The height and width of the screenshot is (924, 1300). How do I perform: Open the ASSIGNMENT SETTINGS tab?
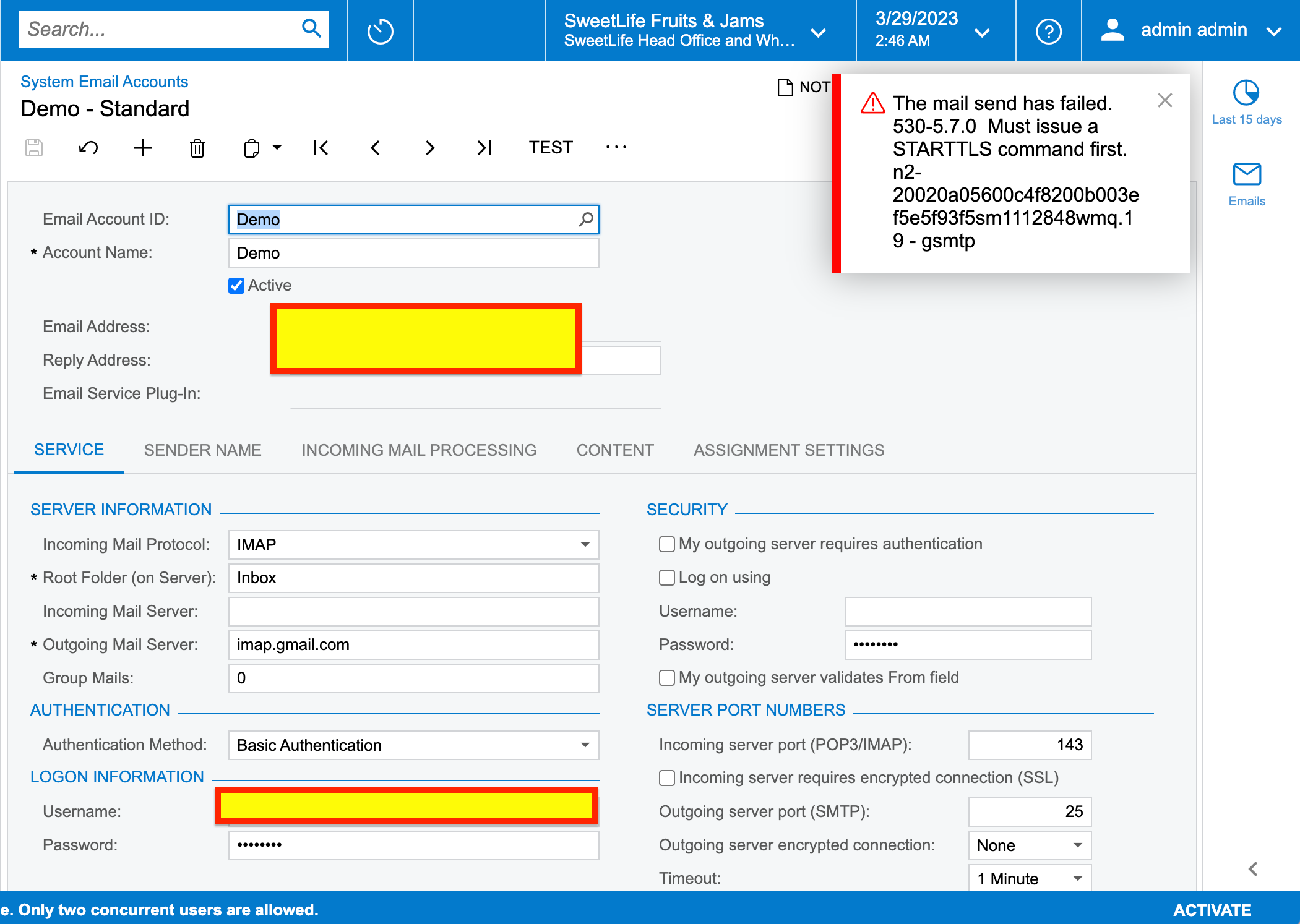pos(789,450)
